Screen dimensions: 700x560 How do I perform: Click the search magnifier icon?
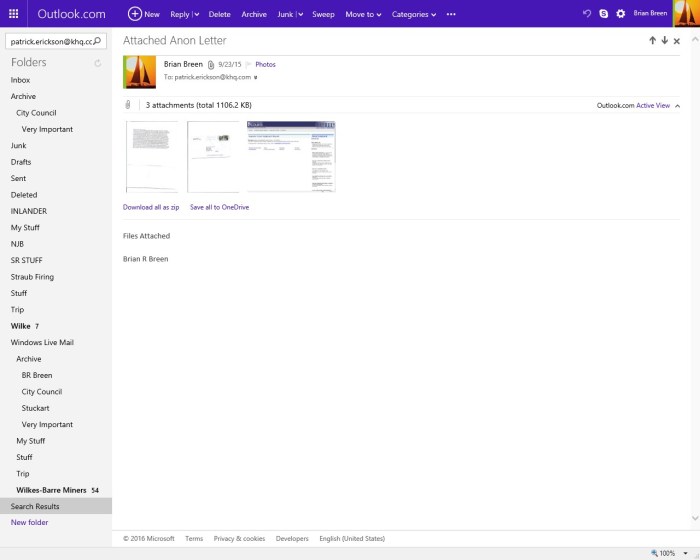point(97,42)
